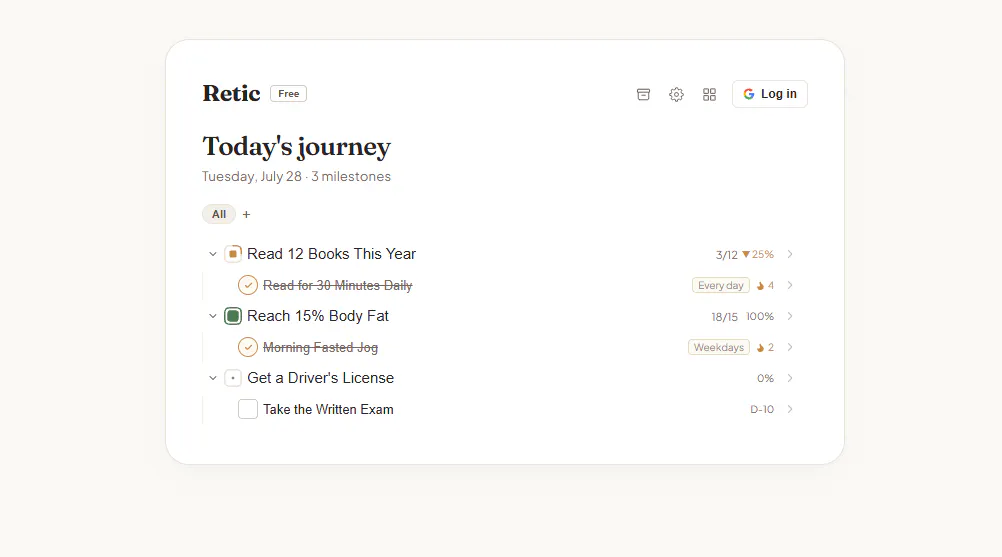Collapse Get a Driver's License milestone
1002x557 pixels.
tap(213, 378)
